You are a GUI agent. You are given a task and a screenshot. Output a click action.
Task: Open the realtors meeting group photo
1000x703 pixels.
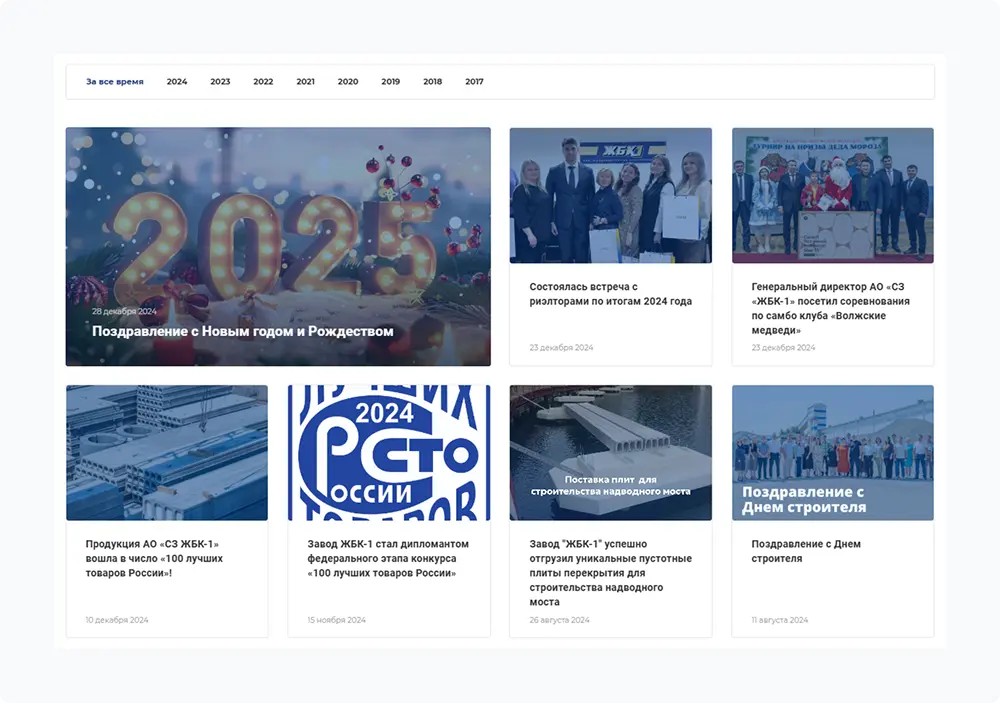pos(610,195)
